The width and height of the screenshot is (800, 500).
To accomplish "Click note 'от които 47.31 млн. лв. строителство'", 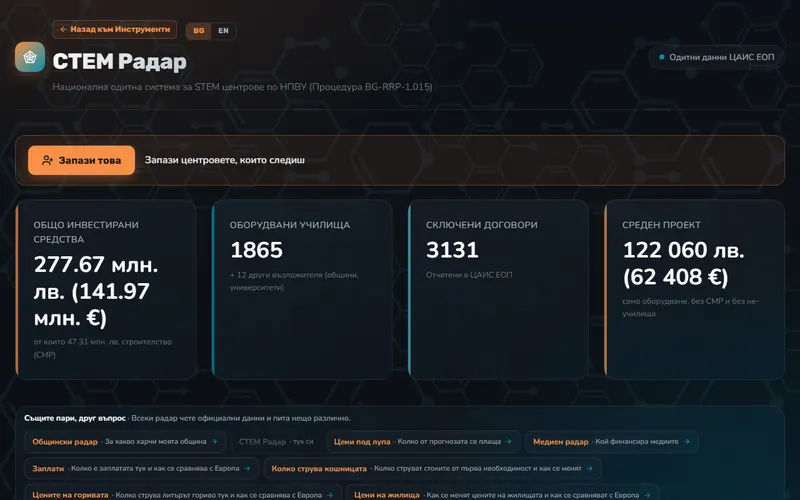I will pyautogui.click(x=103, y=342).
